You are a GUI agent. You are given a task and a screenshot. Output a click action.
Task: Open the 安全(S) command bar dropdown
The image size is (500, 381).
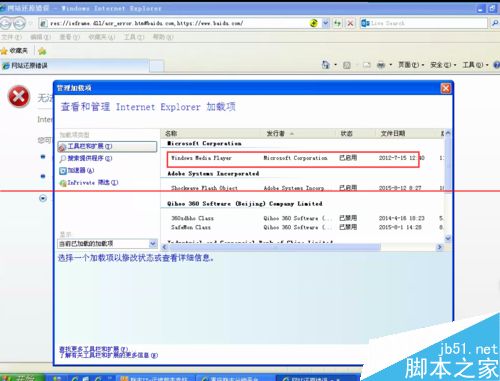coord(443,65)
